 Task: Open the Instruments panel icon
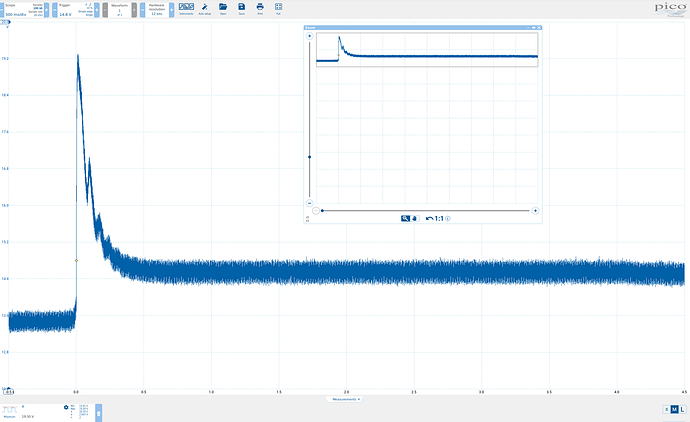(x=186, y=8)
